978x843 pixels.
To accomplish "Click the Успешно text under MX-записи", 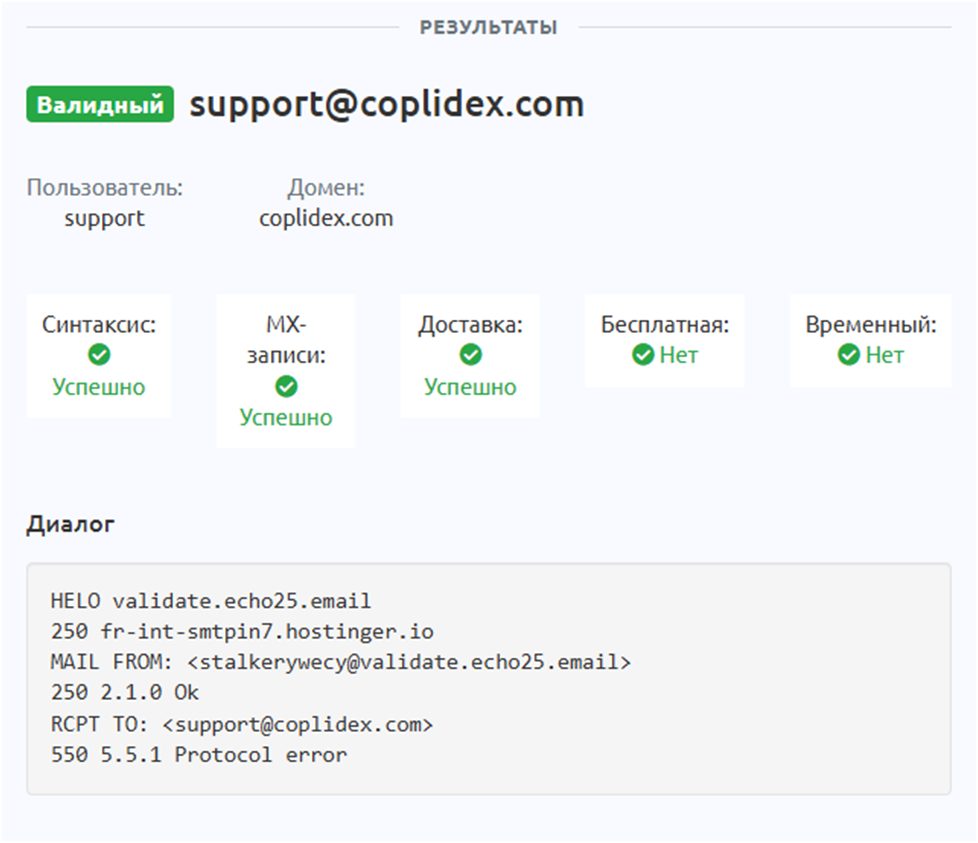I will 286,418.
